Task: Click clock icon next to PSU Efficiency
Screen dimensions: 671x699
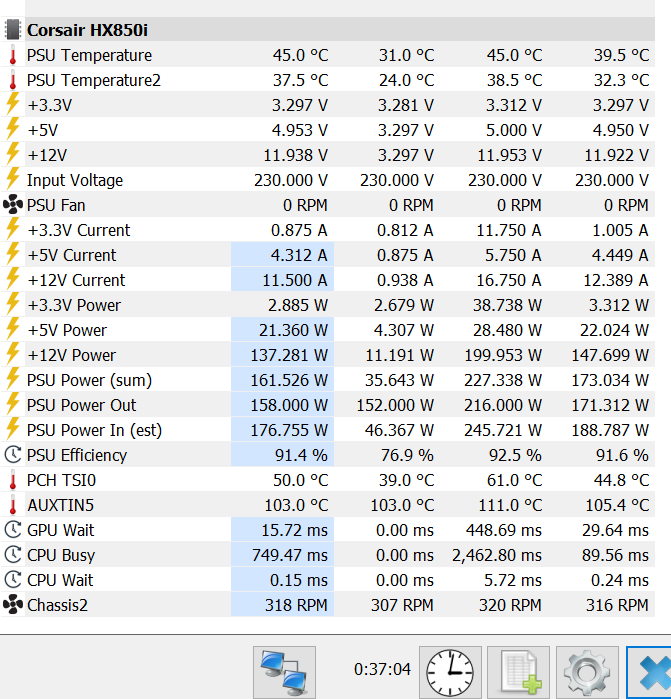Action: [13, 455]
